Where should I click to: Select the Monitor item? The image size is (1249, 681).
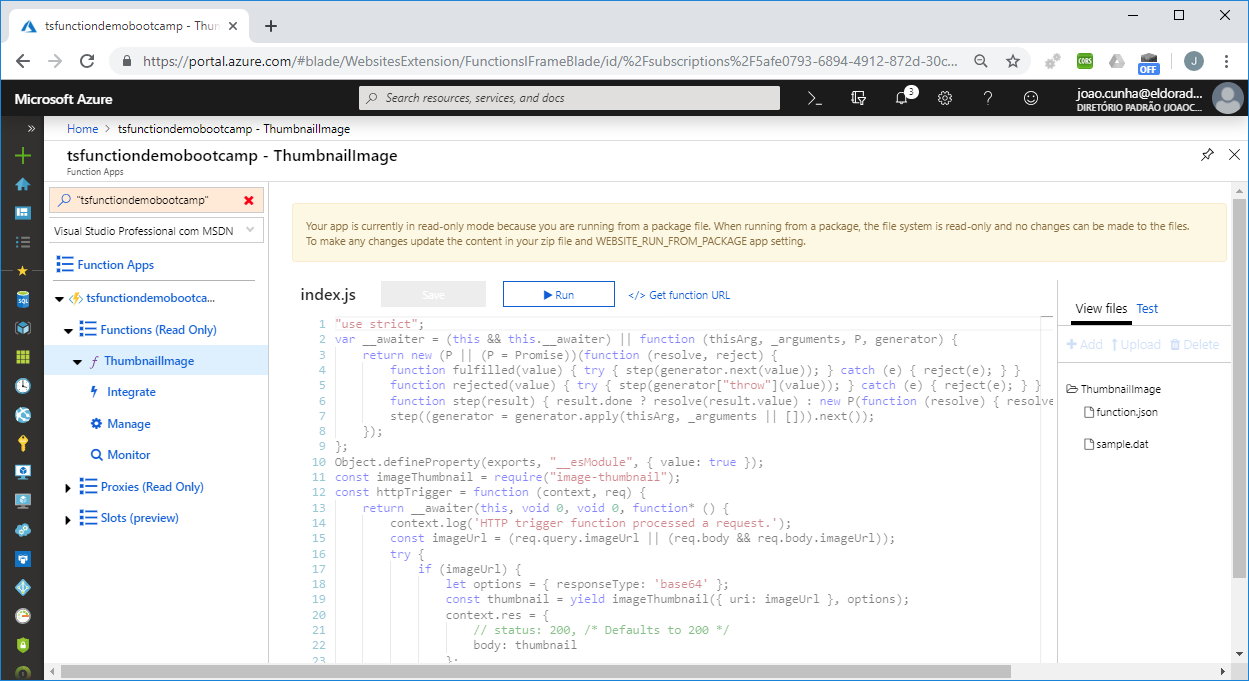(129, 455)
